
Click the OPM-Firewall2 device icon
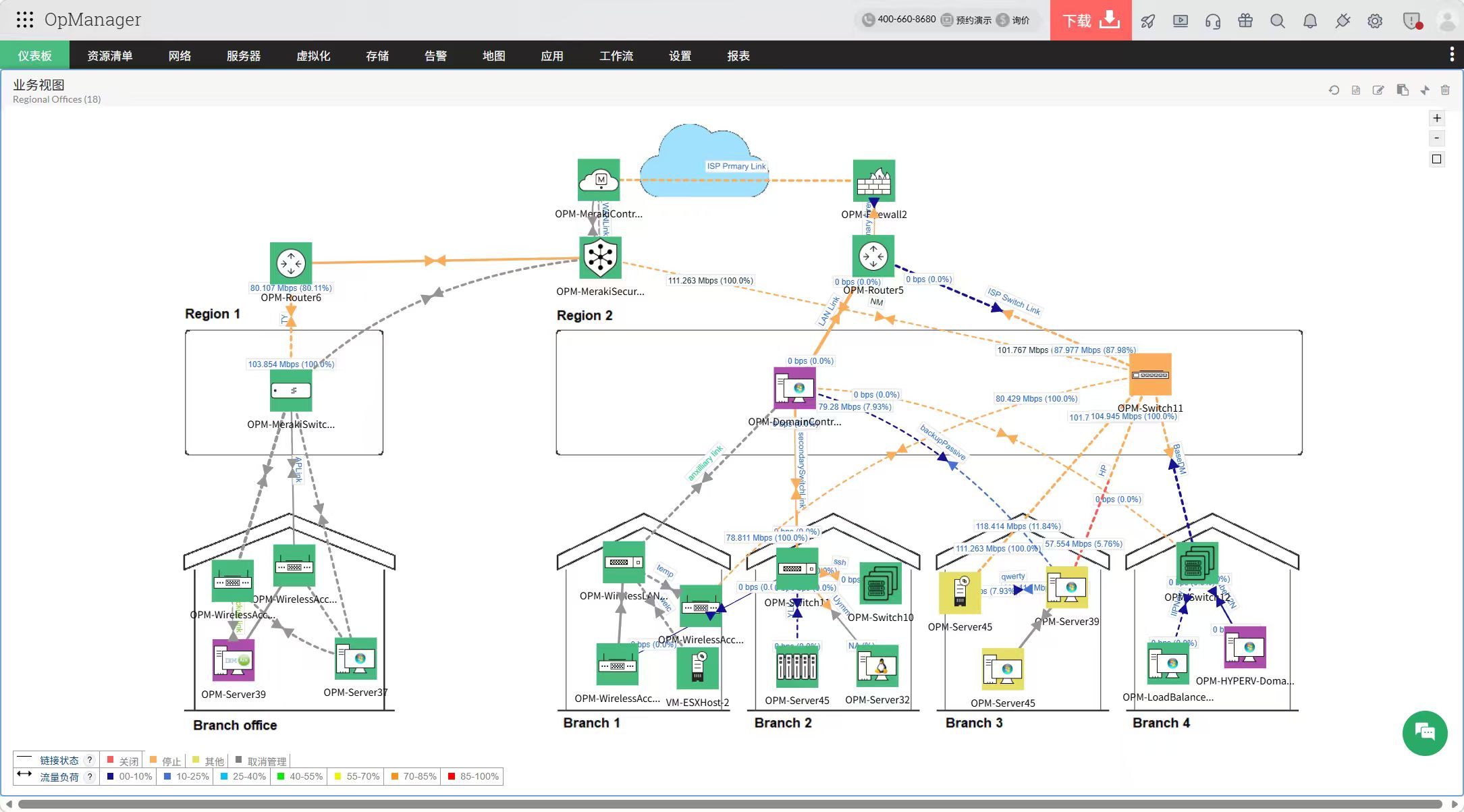[873, 180]
